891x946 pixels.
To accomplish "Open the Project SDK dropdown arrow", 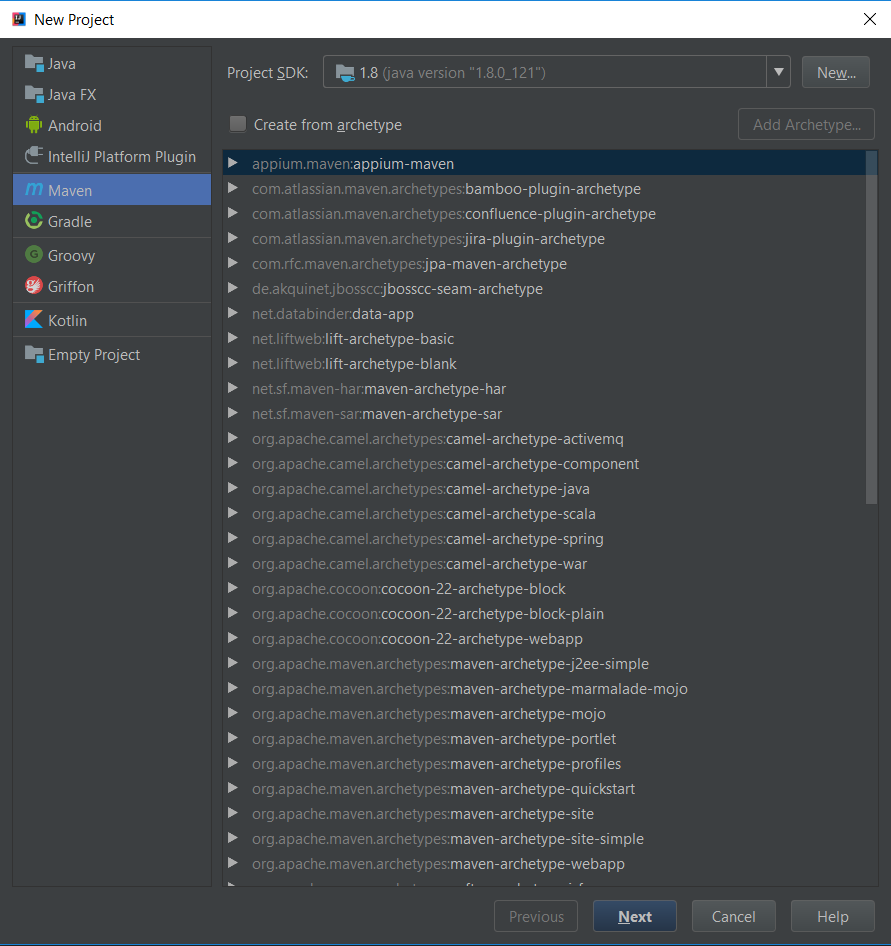I will 778,72.
